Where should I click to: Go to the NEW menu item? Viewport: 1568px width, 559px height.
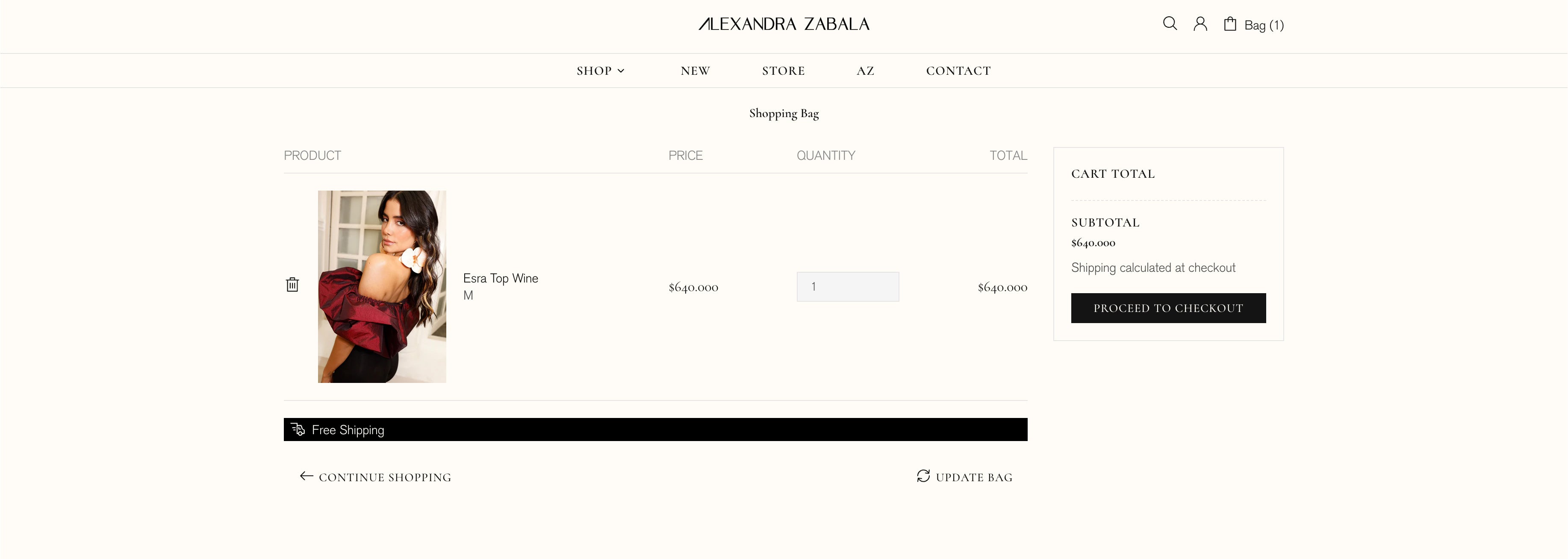point(695,71)
